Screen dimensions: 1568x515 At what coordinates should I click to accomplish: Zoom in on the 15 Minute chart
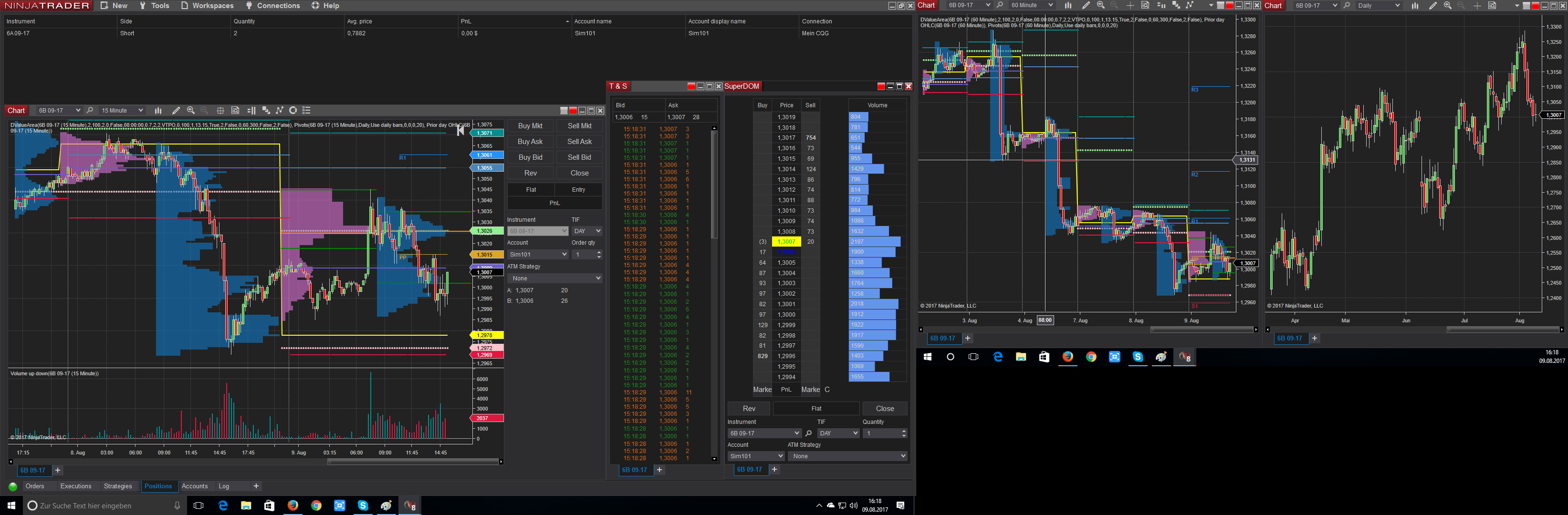(191, 111)
